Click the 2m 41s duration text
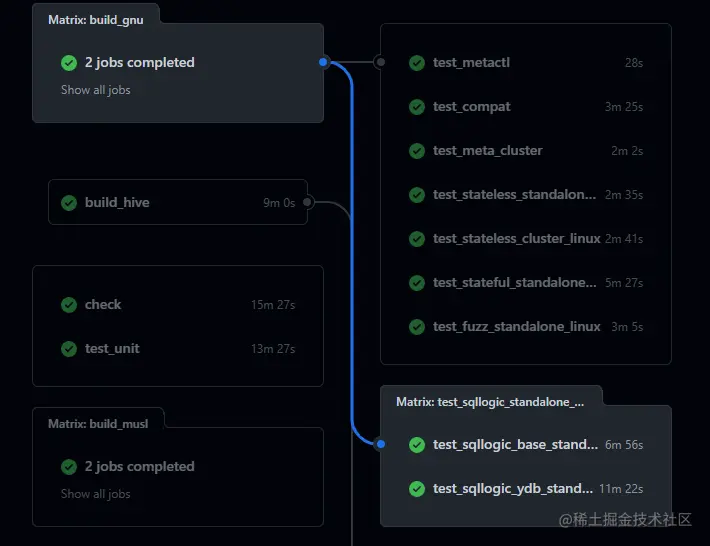The image size is (710, 546). coord(624,239)
